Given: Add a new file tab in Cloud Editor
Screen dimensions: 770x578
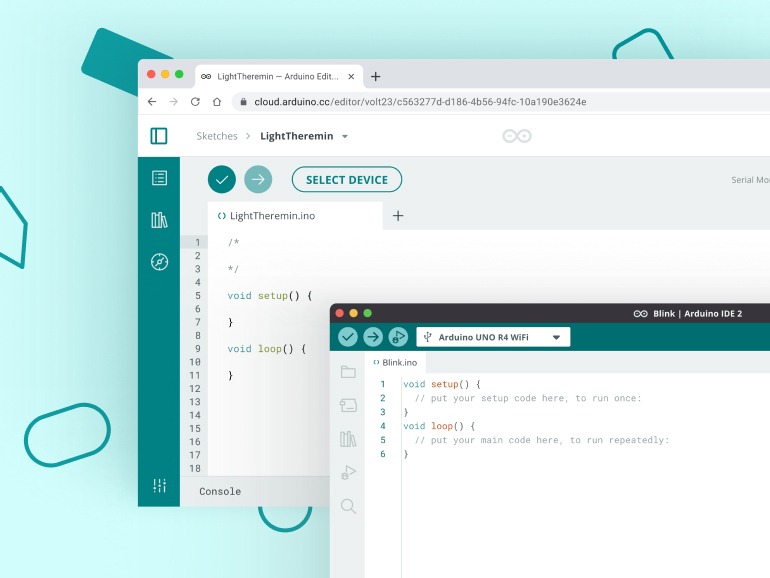Looking at the screenshot, I should click(x=398, y=216).
